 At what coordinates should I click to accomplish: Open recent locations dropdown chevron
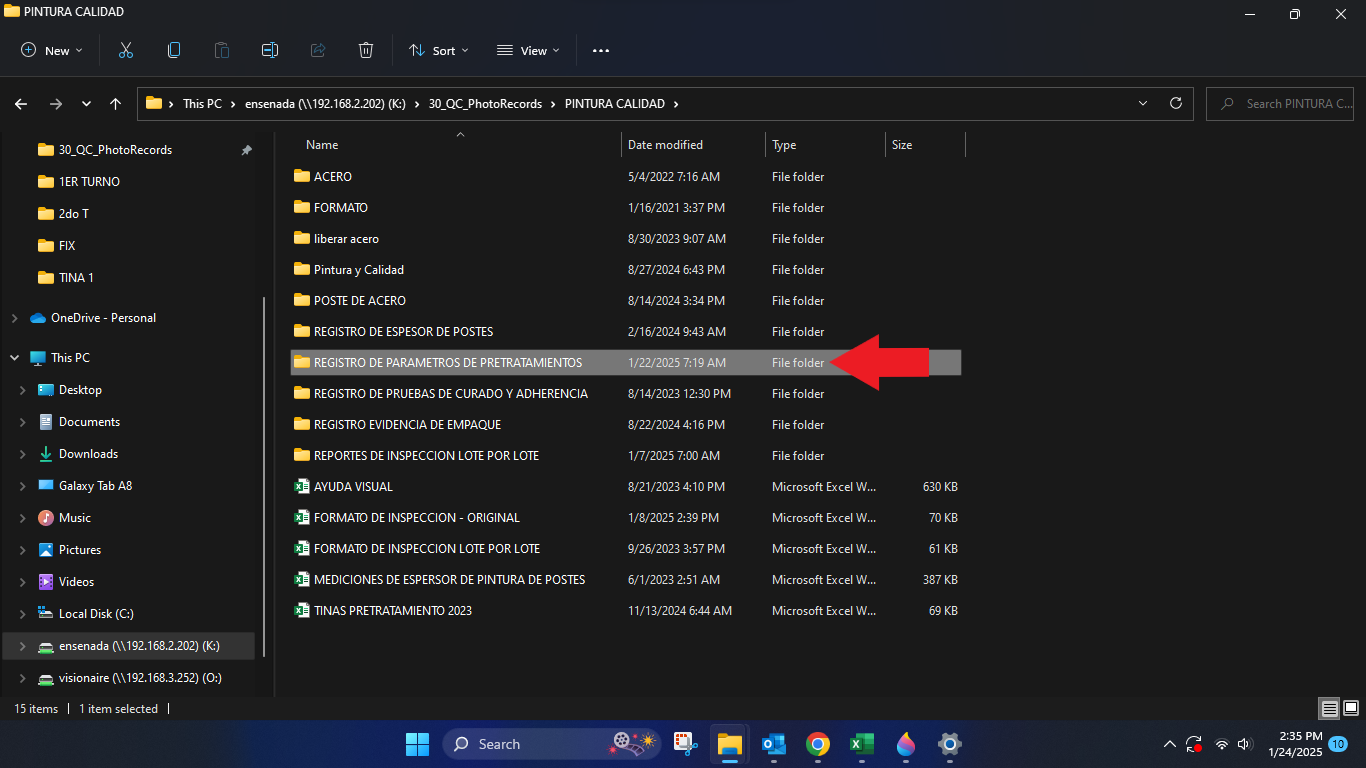[86, 103]
